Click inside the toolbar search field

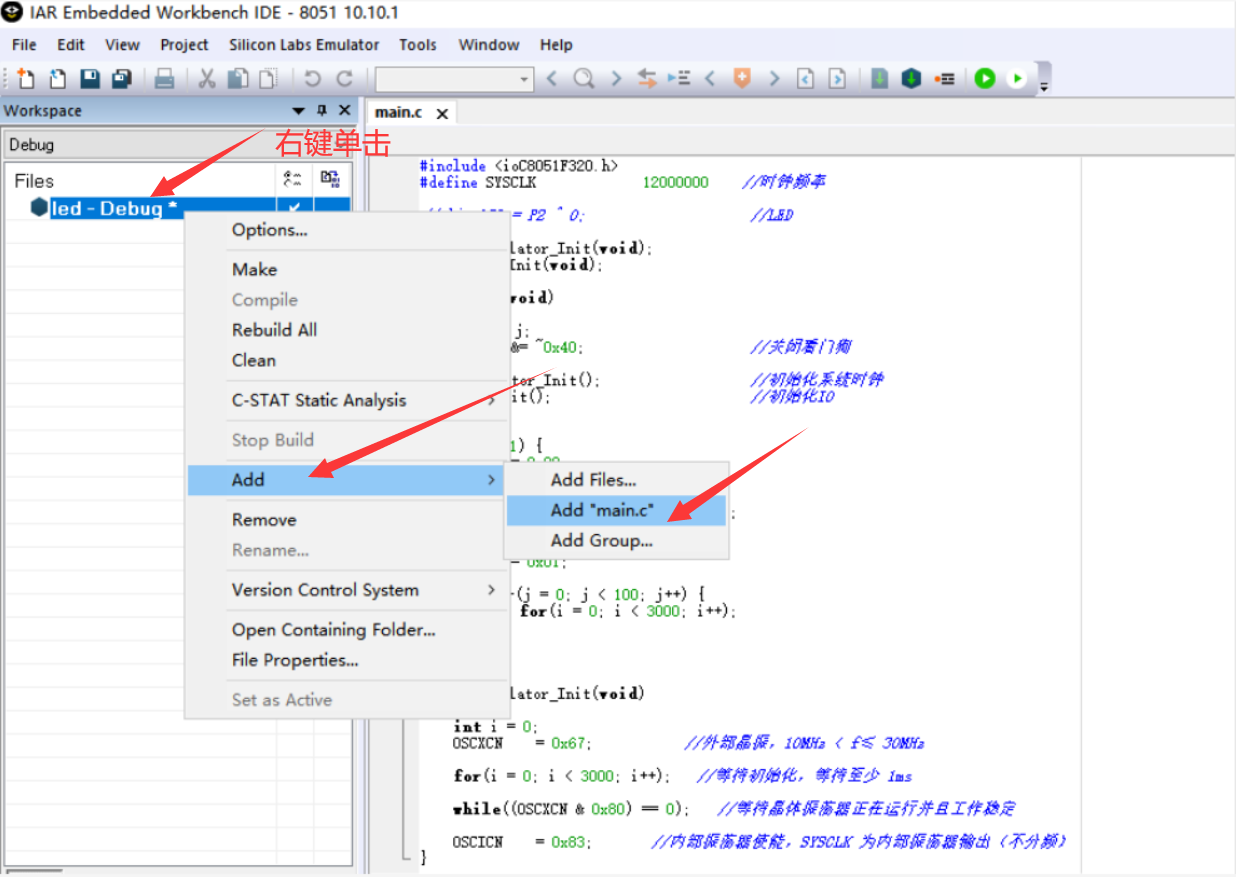[450, 78]
